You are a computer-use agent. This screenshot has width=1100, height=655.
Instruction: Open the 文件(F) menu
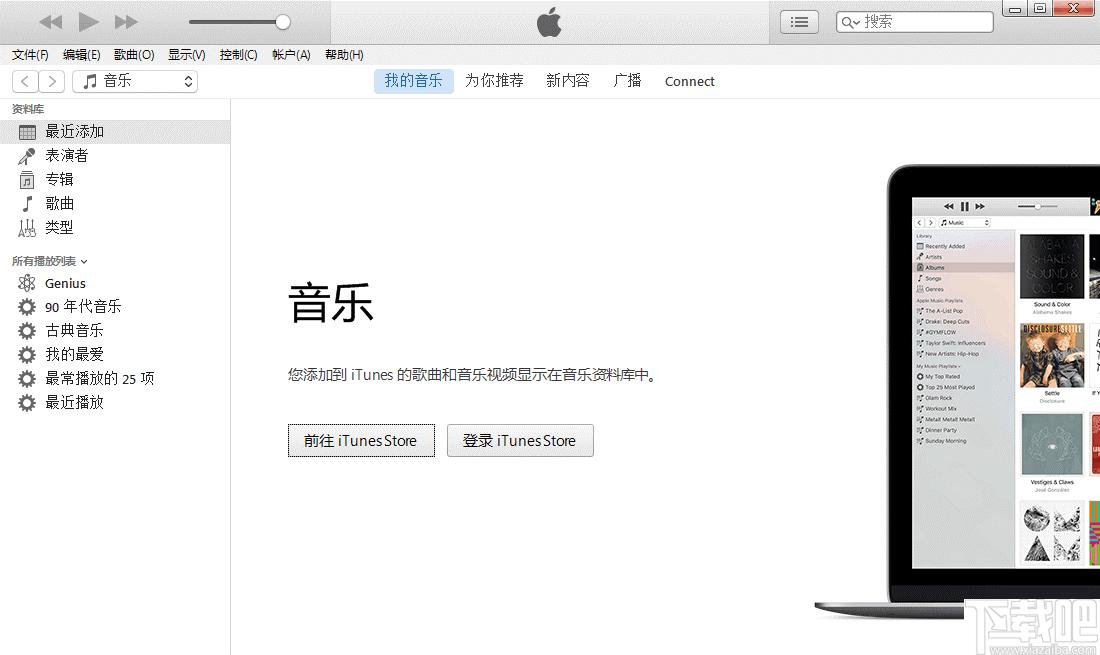click(x=30, y=55)
